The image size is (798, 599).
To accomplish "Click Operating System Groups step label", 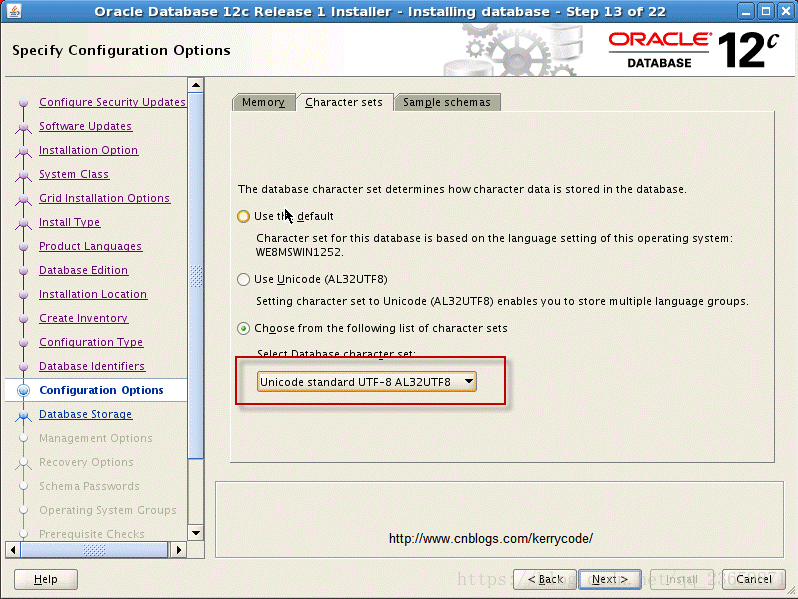I will [x=108, y=510].
